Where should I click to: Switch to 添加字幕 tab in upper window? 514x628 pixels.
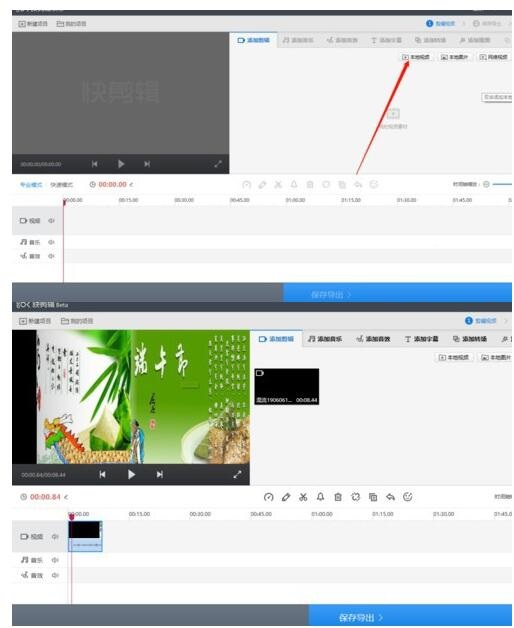pos(386,40)
